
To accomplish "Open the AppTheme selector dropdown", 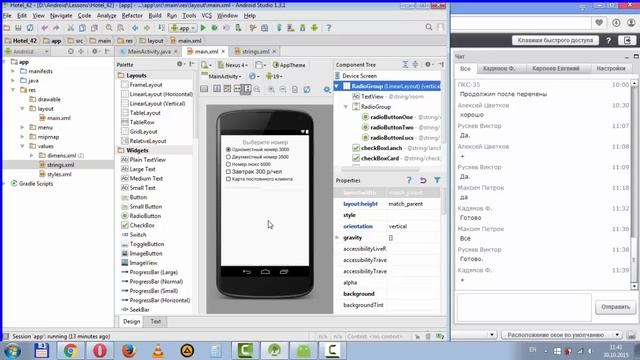I will click(289, 65).
